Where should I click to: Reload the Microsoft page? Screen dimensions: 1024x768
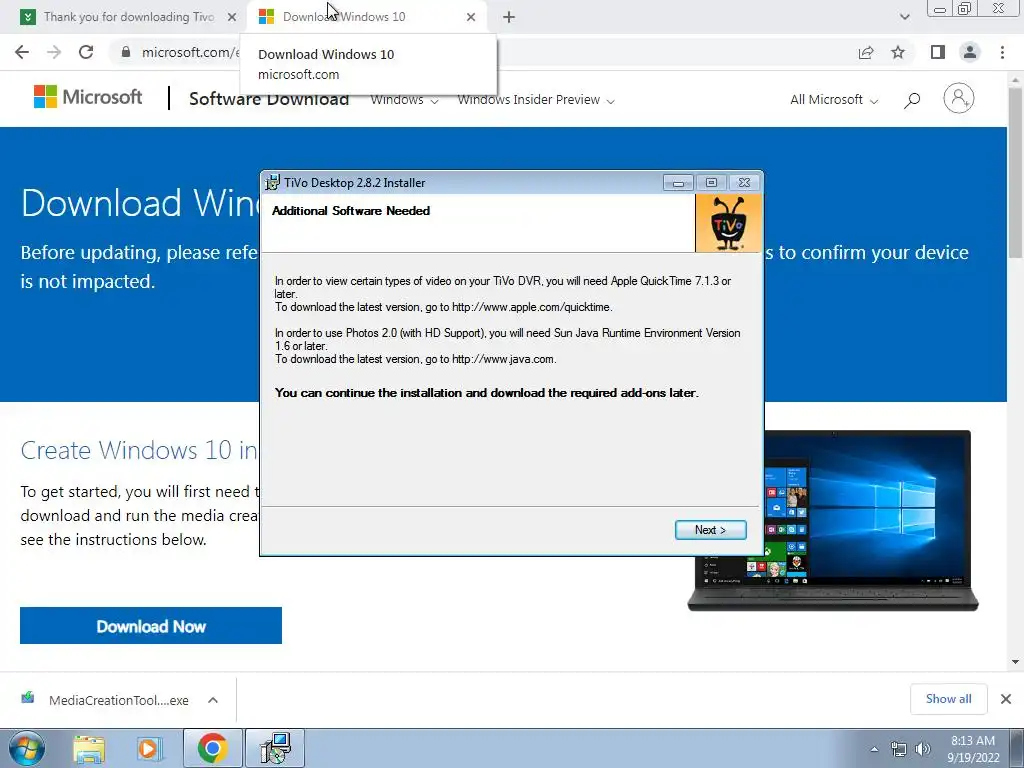tap(86, 52)
